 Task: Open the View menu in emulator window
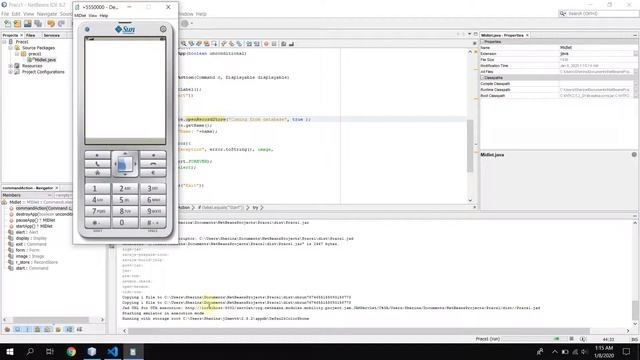[93, 16]
